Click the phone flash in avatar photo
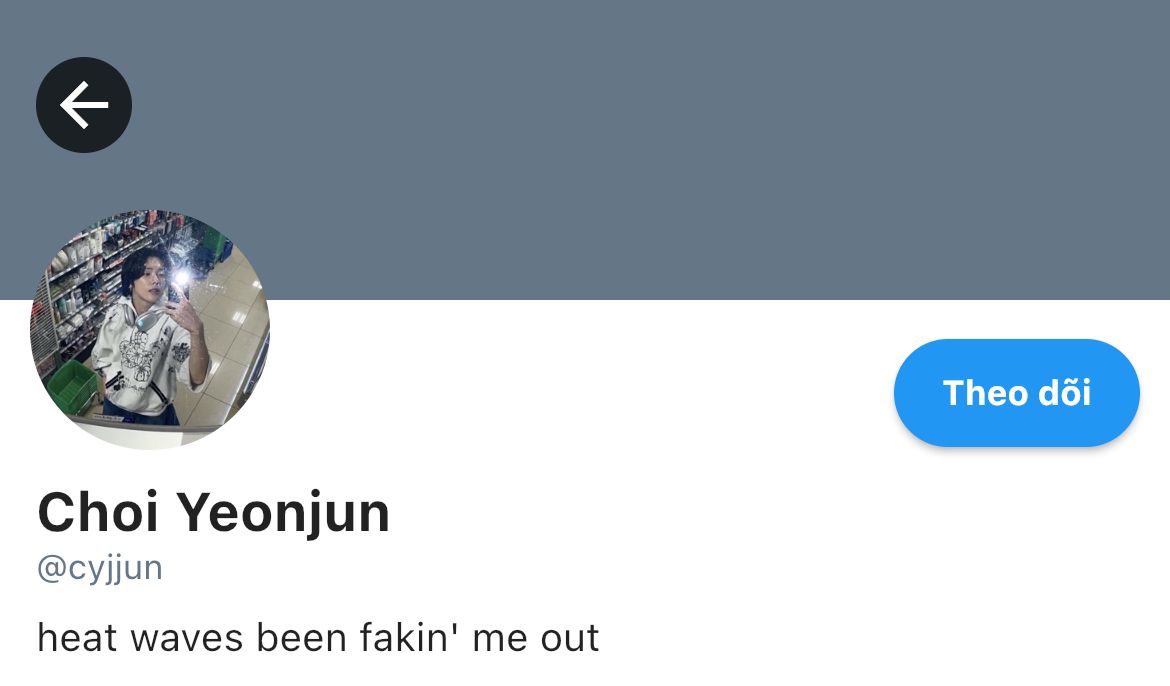1170x686 pixels. 181,280
